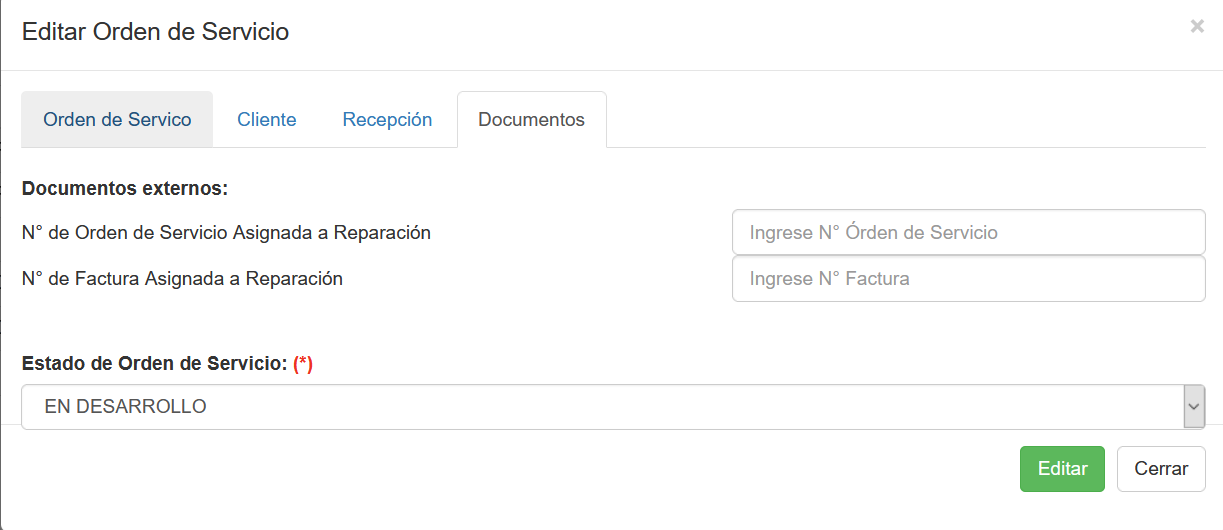Click into the N° Factura field
The width and height of the screenshot is (1223, 530).
click(x=968, y=279)
